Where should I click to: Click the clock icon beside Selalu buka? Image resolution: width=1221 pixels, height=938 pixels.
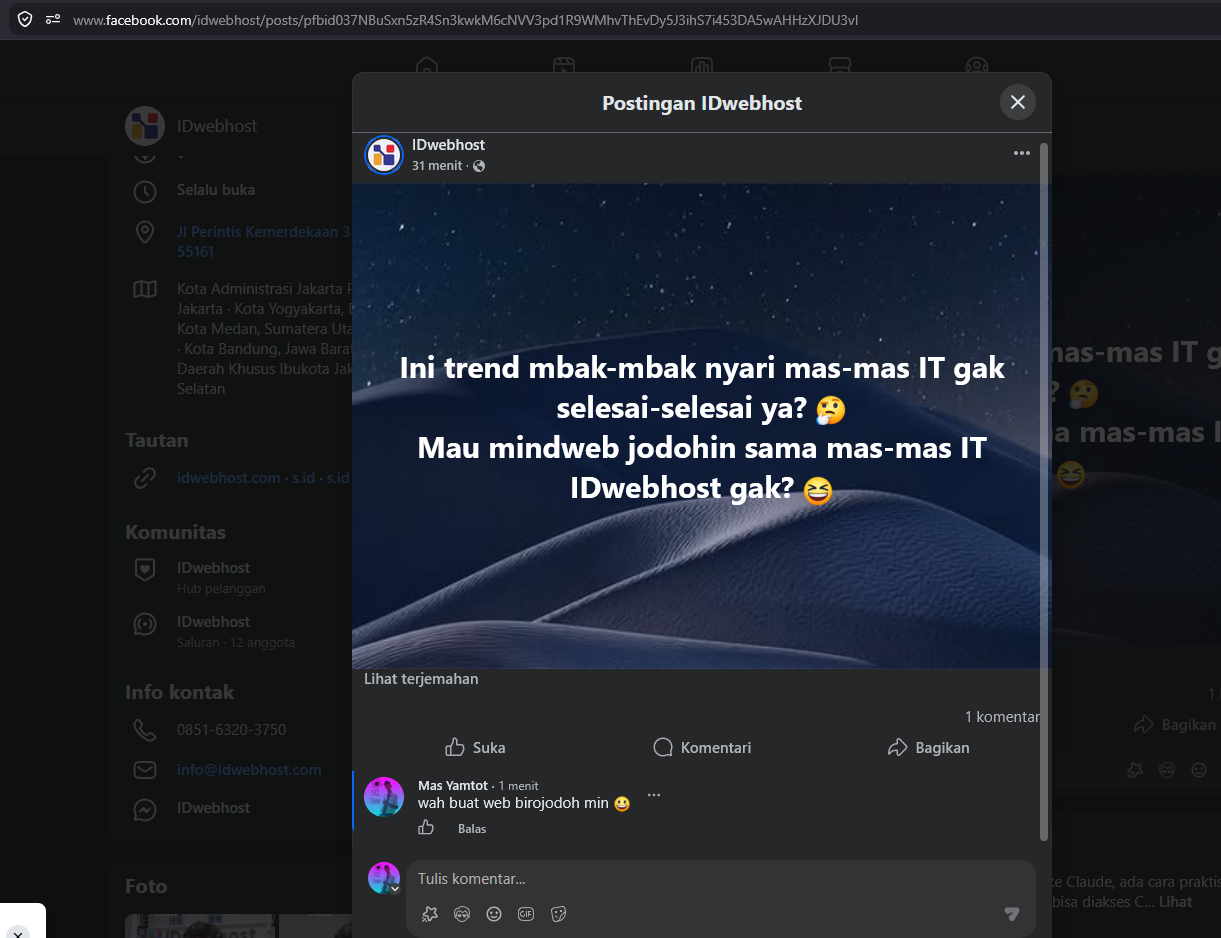tap(145, 191)
